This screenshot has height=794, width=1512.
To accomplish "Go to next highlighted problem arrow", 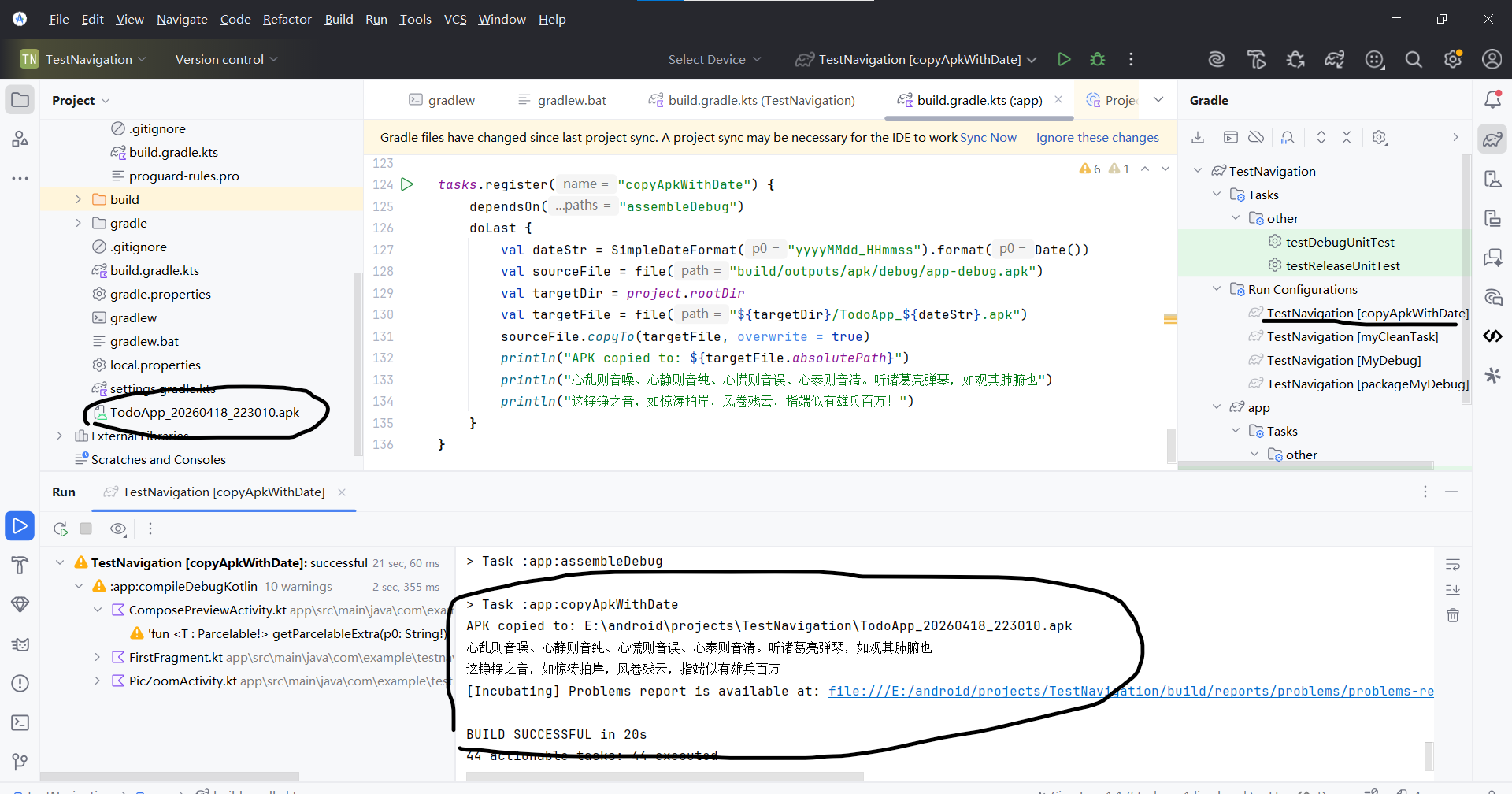I will pyautogui.click(x=1165, y=169).
